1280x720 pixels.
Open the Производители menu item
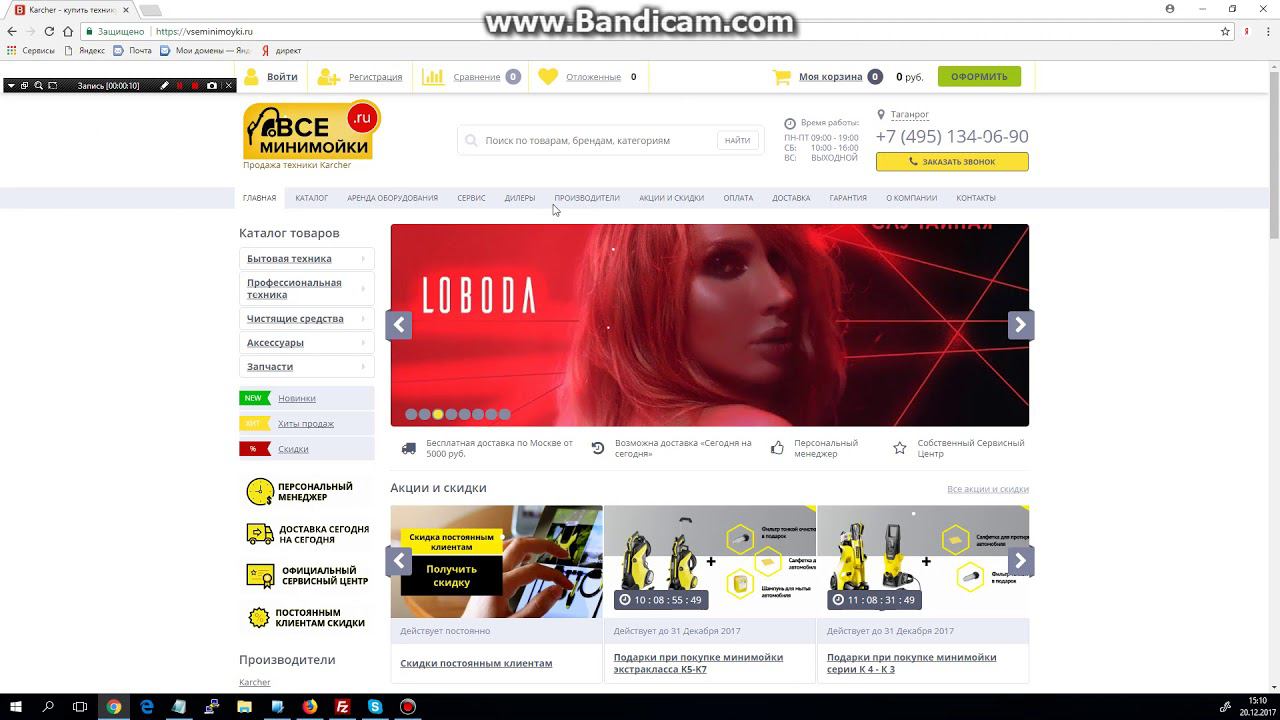point(587,198)
